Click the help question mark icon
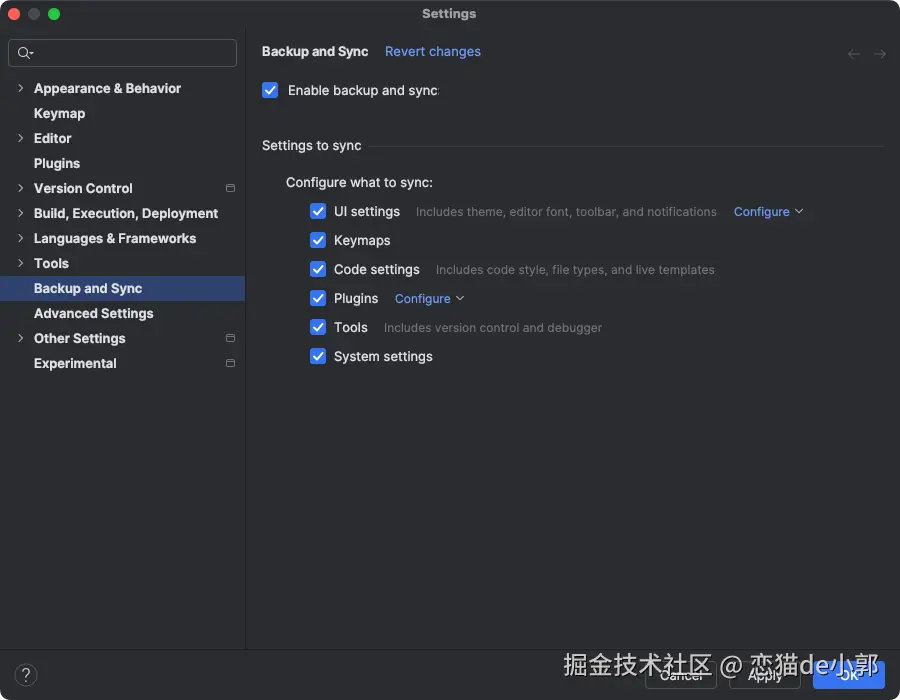 27,675
